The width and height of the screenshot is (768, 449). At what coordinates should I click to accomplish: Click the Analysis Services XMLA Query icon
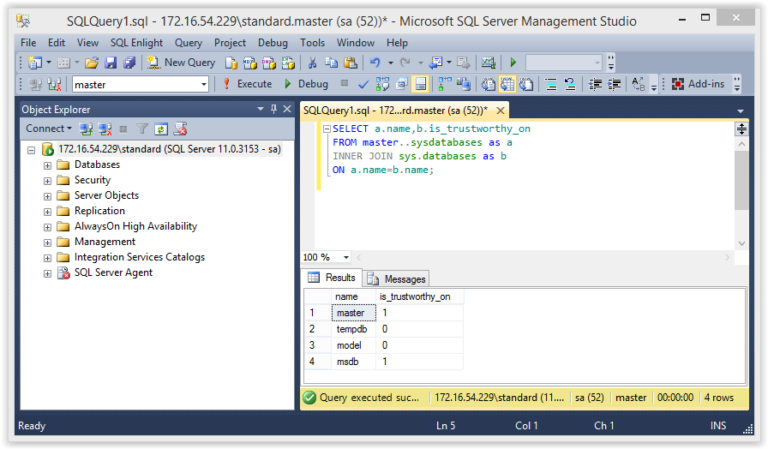(x=288, y=63)
